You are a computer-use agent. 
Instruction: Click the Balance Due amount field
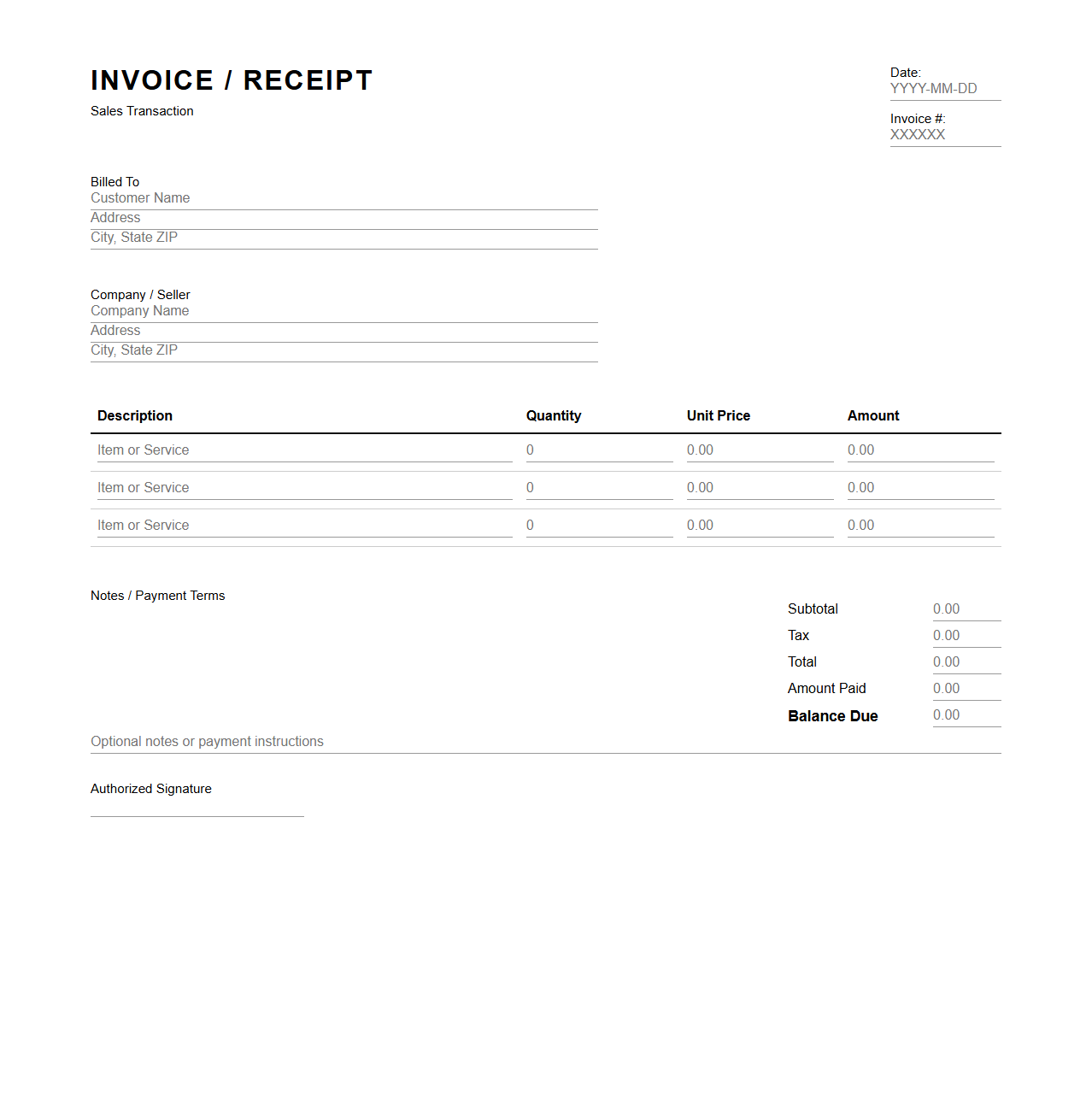[x=966, y=714]
